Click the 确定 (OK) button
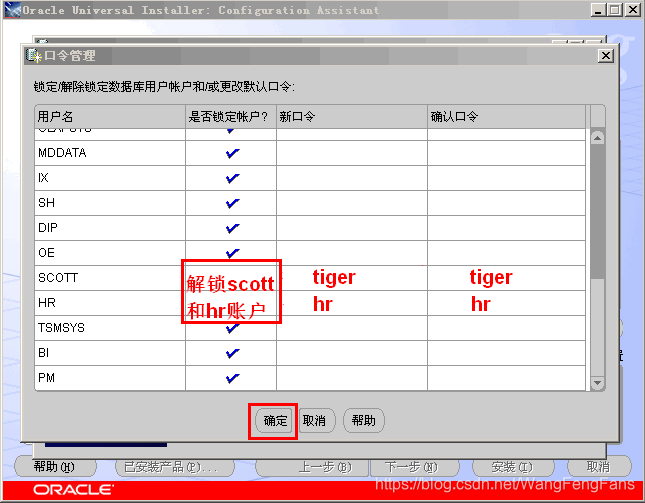The height and width of the screenshot is (503, 645). tap(275, 421)
